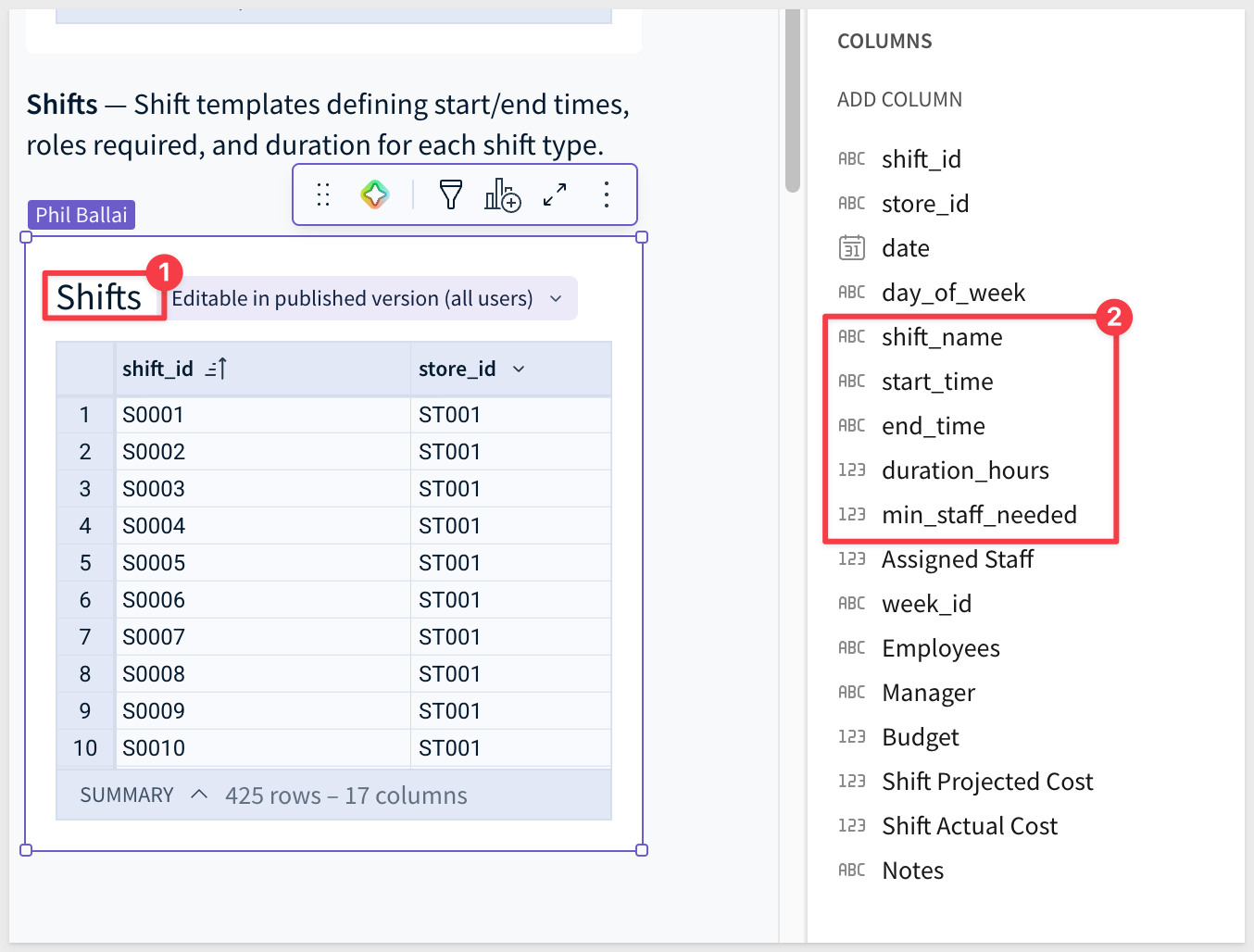Select the Notes column entry

[x=913, y=871]
